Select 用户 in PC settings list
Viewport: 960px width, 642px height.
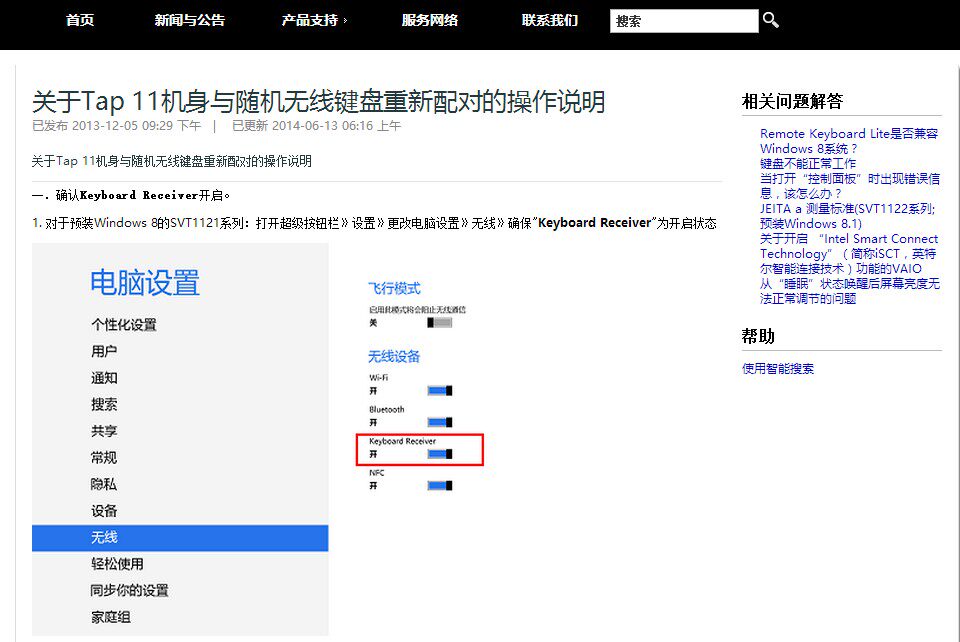103,351
